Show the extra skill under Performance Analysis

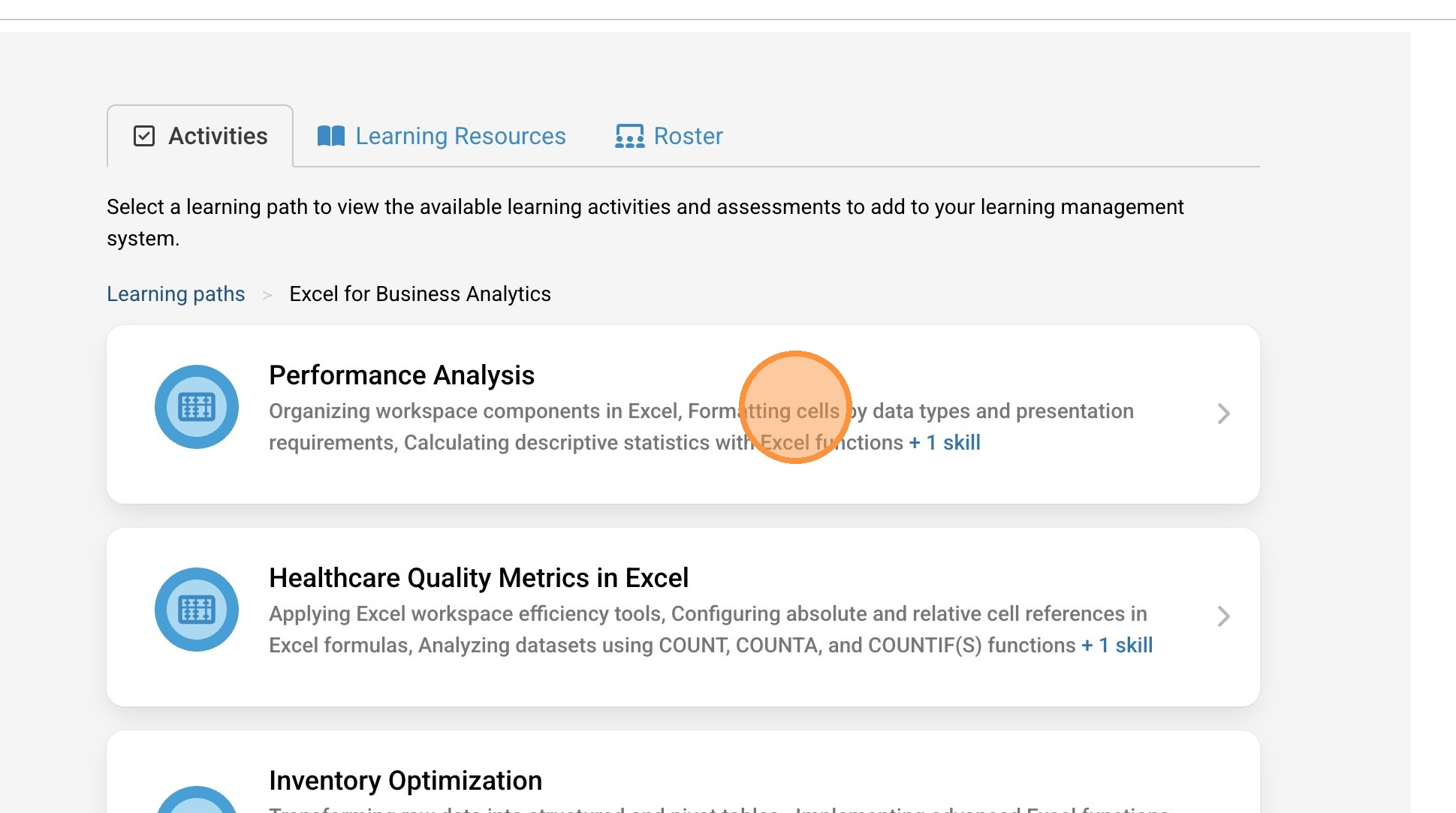point(945,443)
